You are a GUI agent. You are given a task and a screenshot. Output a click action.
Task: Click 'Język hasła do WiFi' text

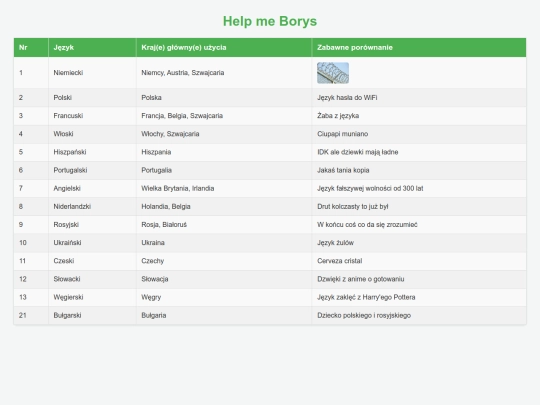click(347, 97)
